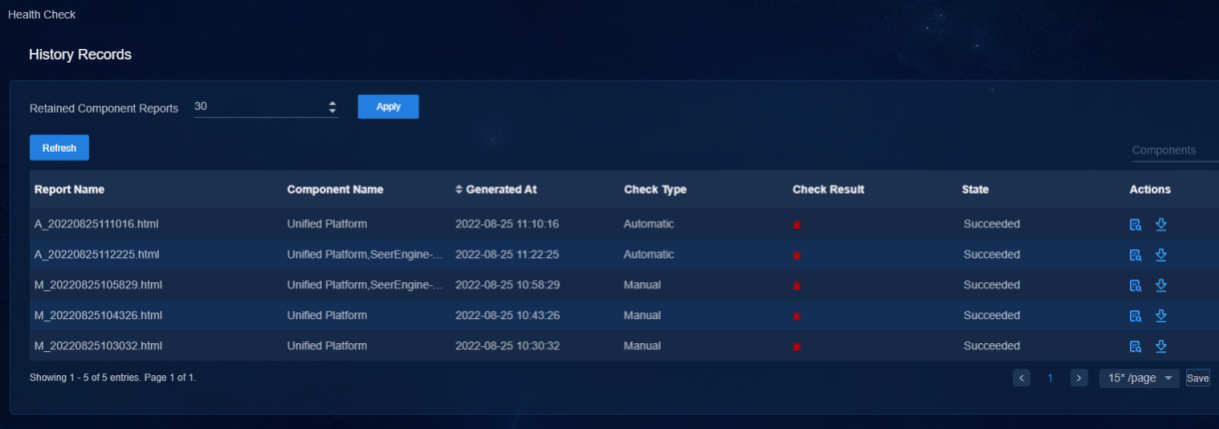This screenshot has height=429, width=1219.
Task: View report M_20220825104326.html details icon
Action: click(1135, 316)
